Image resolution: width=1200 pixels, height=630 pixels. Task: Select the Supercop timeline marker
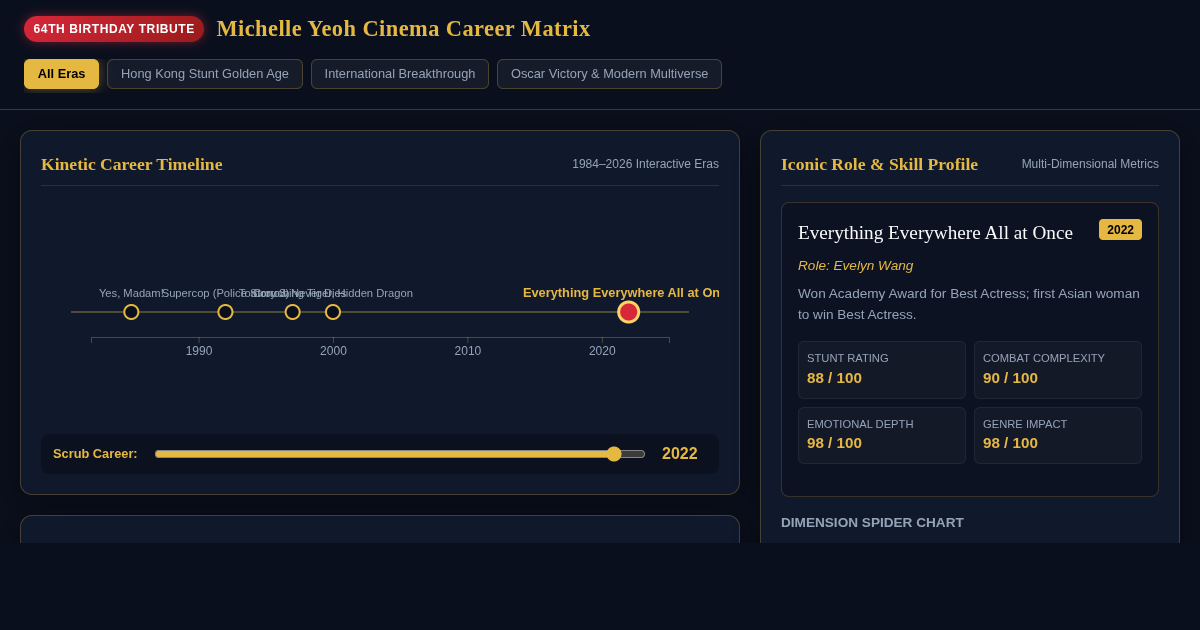click(225, 312)
